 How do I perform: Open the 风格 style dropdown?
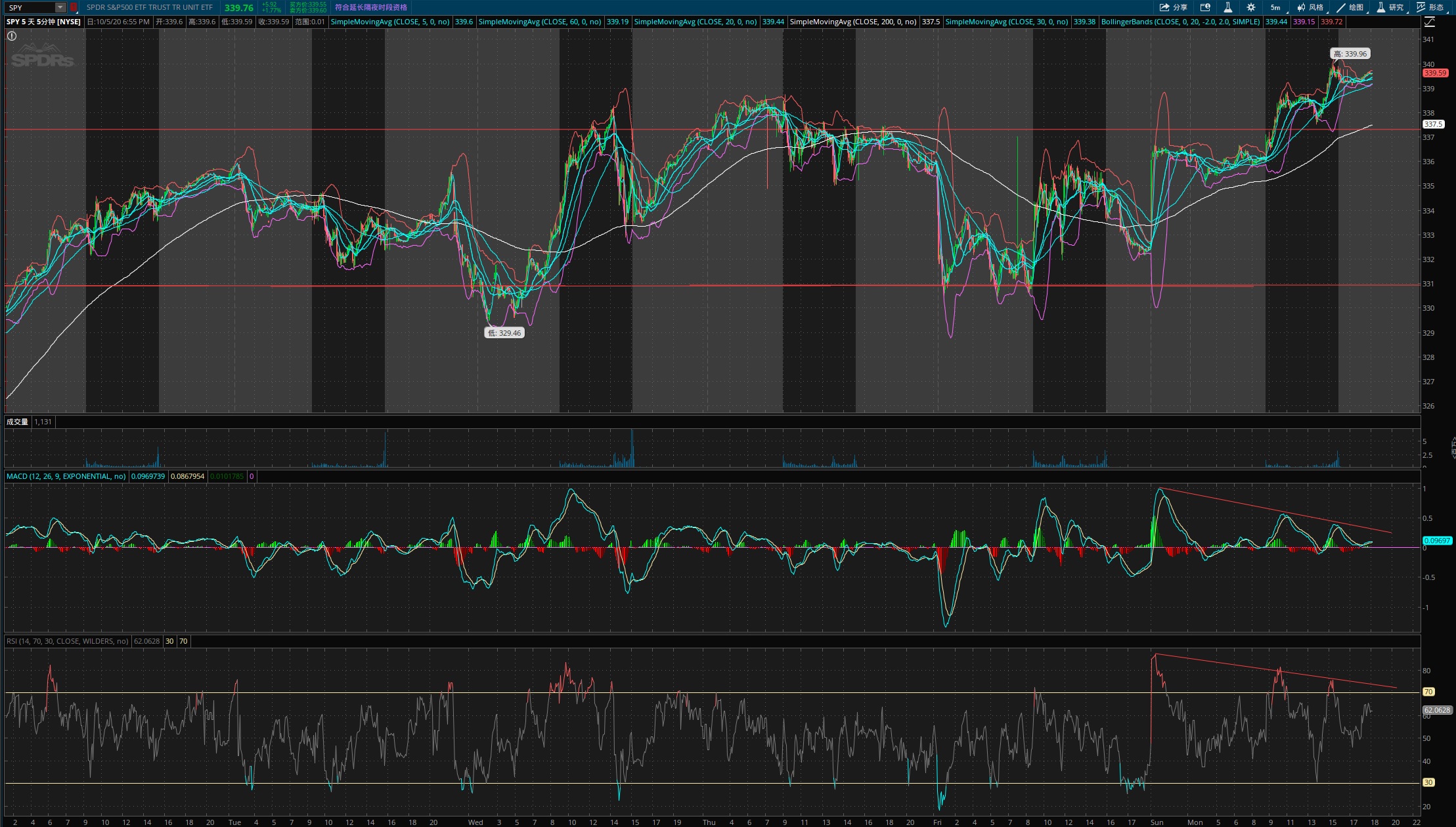[1311, 7]
